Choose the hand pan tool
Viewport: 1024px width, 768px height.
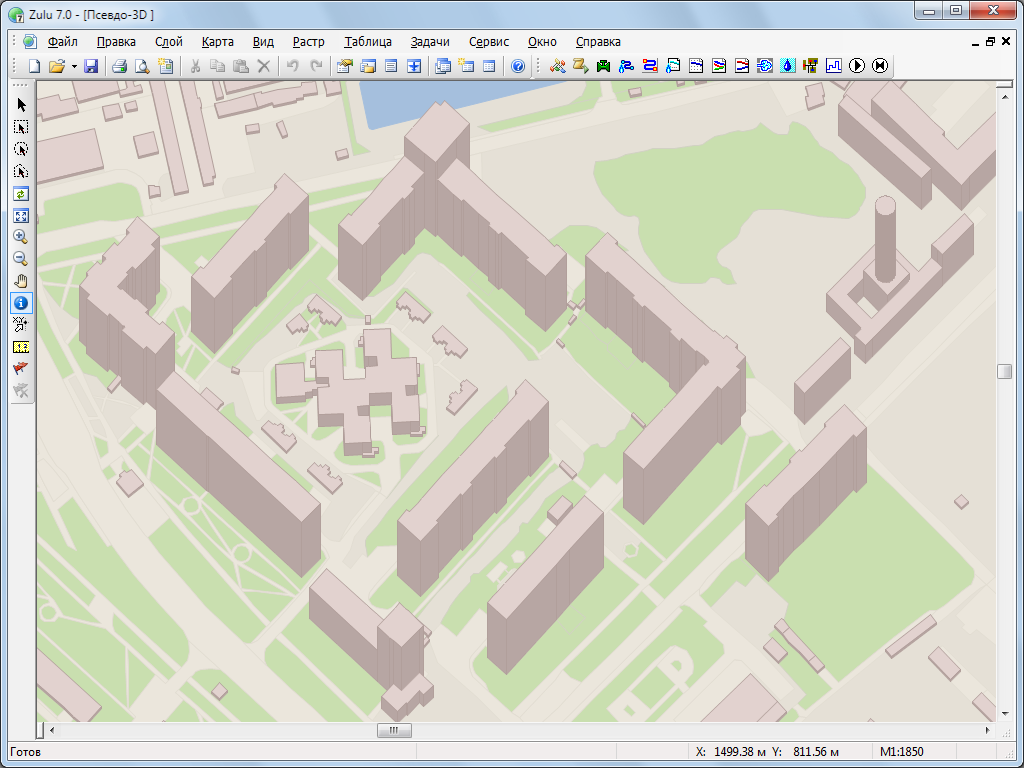tap(21, 281)
